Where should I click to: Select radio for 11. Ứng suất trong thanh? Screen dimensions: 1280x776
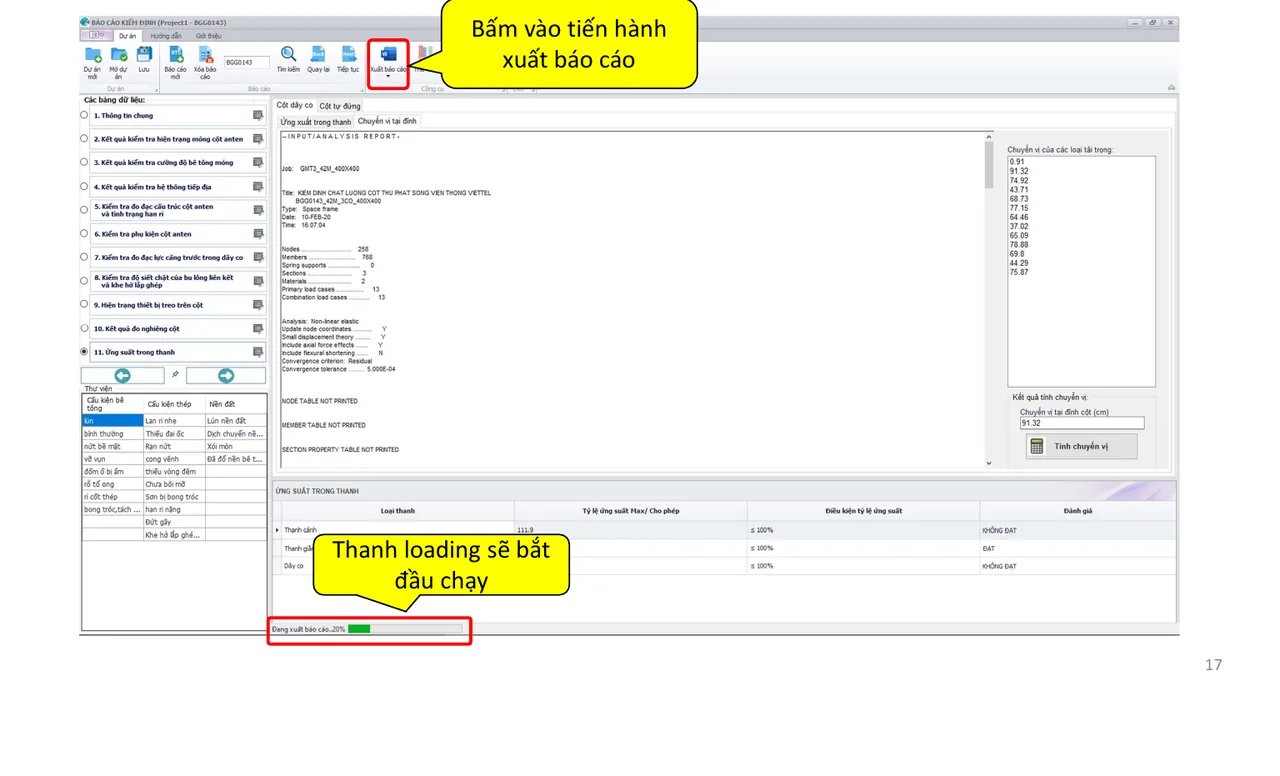(84, 351)
